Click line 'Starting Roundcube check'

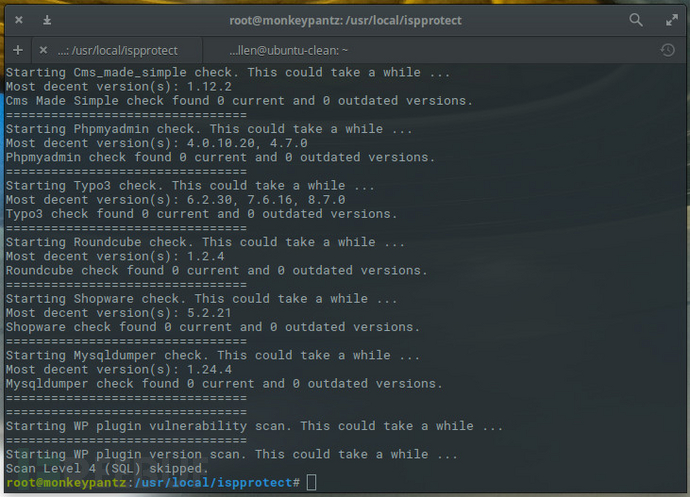pyautogui.click(x=205, y=242)
